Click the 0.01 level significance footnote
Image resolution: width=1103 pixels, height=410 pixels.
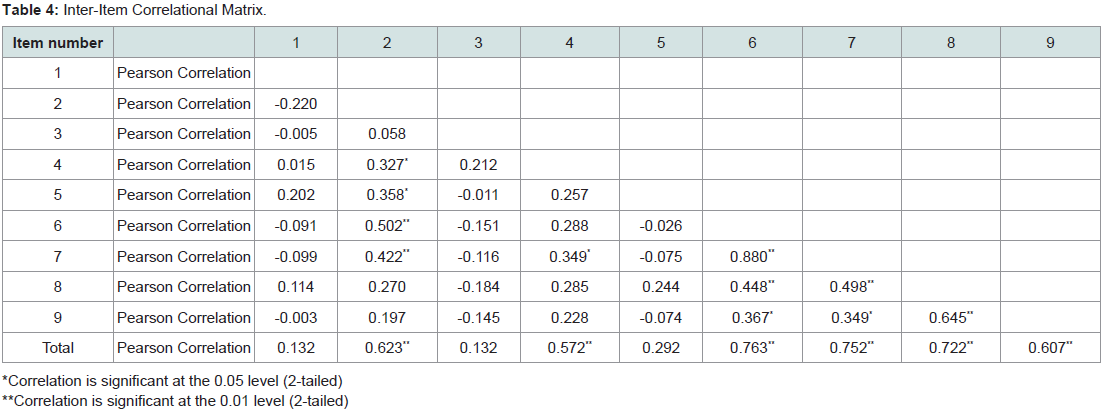[175, 401]
